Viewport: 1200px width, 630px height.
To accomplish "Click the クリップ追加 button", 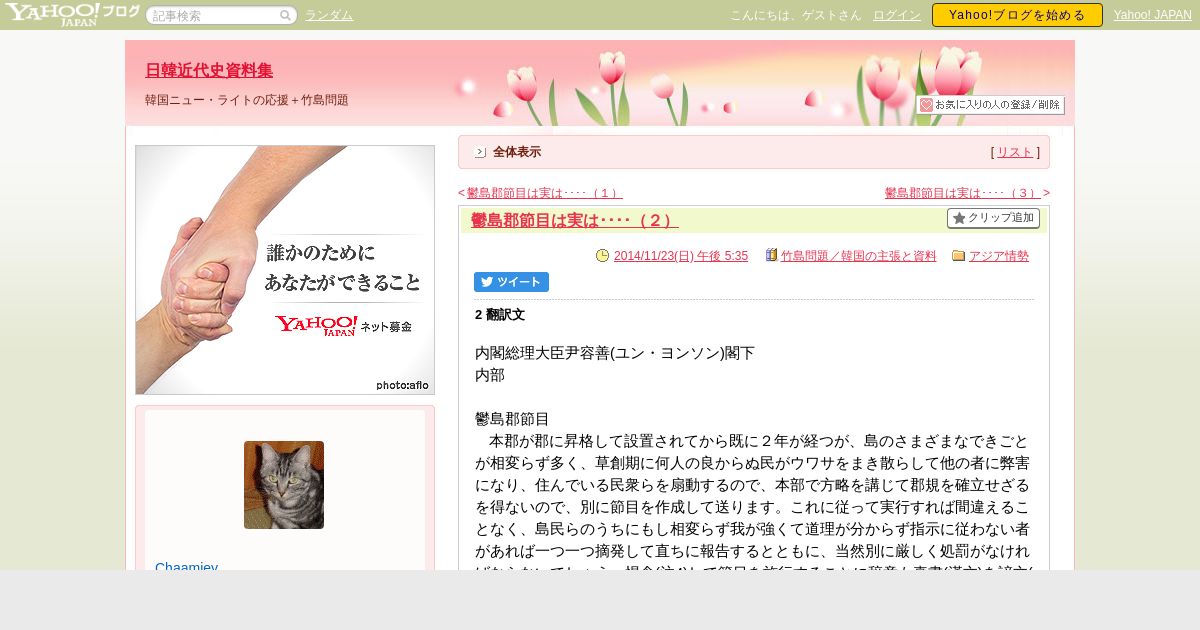I will coord(993,218).
